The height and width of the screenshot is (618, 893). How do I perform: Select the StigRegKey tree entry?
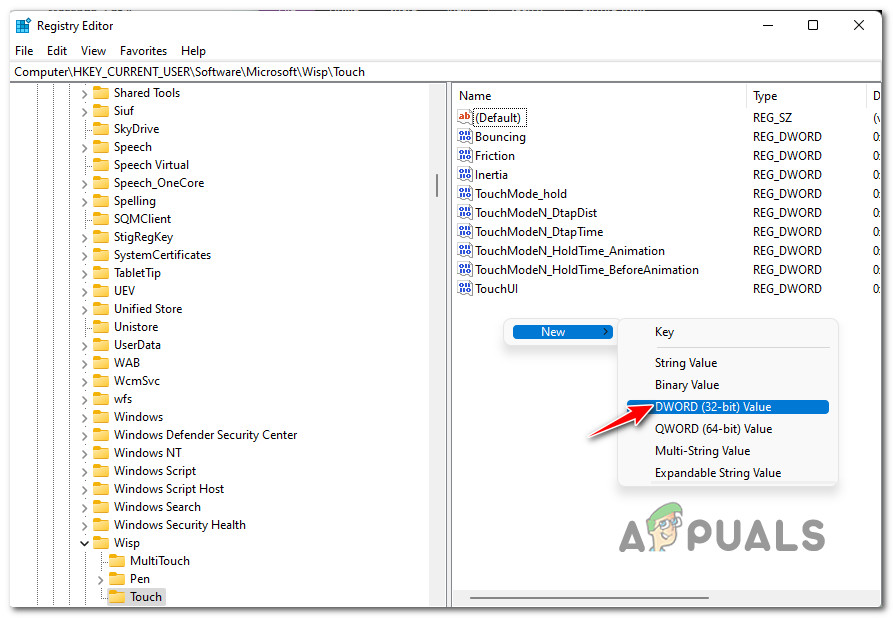click(144, 237)
